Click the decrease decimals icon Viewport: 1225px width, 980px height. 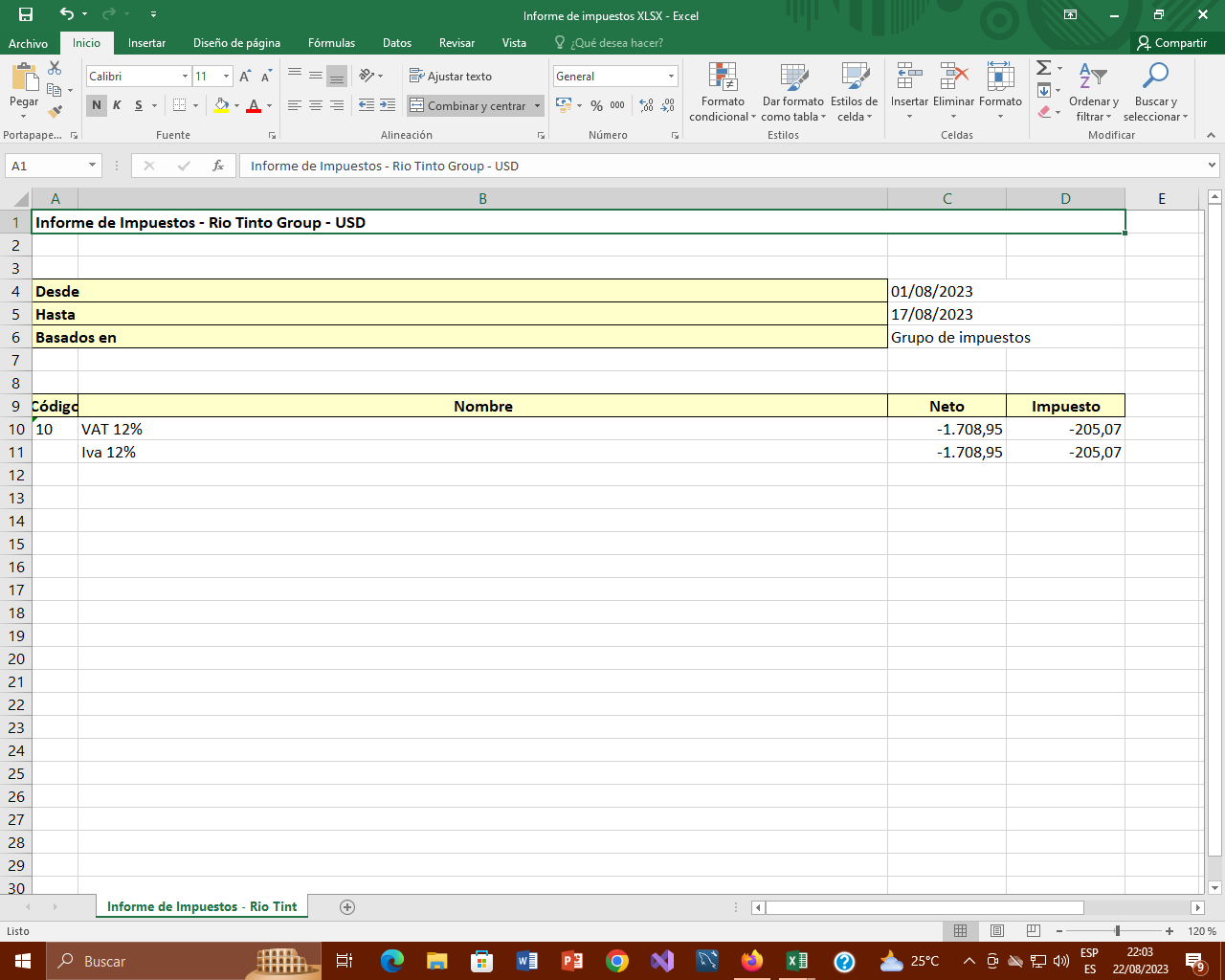pyautogui.click(x=668, y=105)
